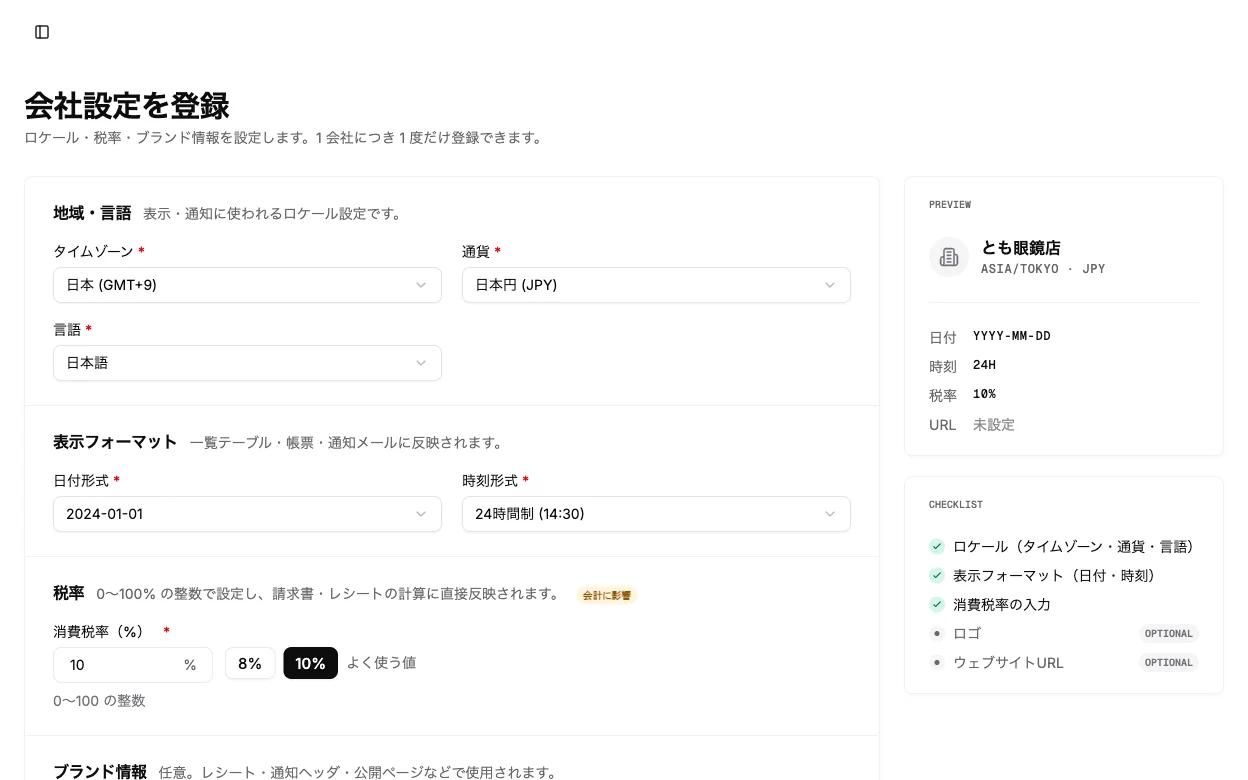
Task: Click the 消費税率 input field
Action: tap(133, 665)
